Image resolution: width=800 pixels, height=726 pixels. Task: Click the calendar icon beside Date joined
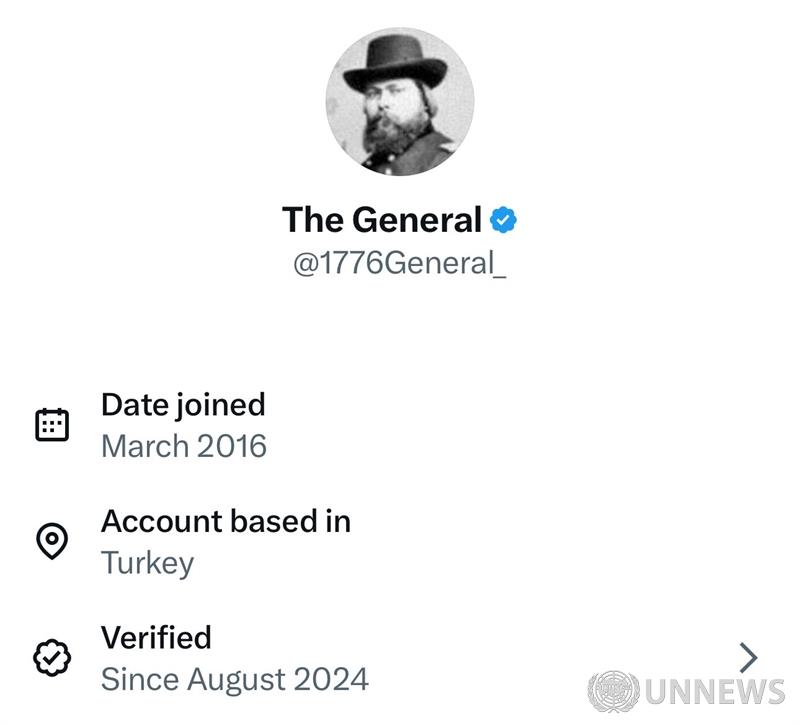[x=52, y=425]
